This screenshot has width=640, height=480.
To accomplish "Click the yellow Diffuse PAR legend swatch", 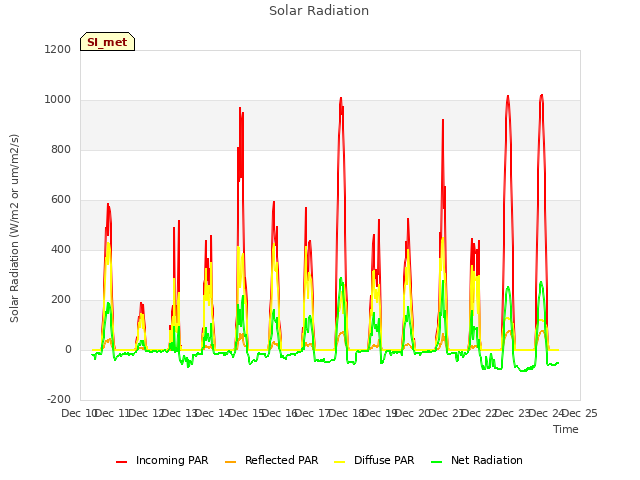I will click(340, 462).
